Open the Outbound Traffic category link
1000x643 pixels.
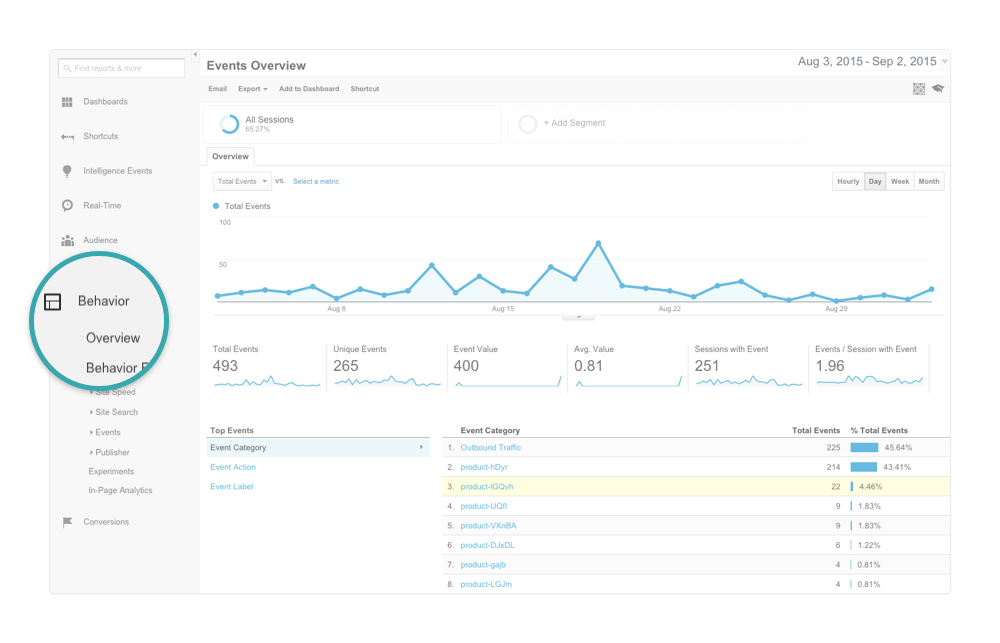(x=490, y=448)
